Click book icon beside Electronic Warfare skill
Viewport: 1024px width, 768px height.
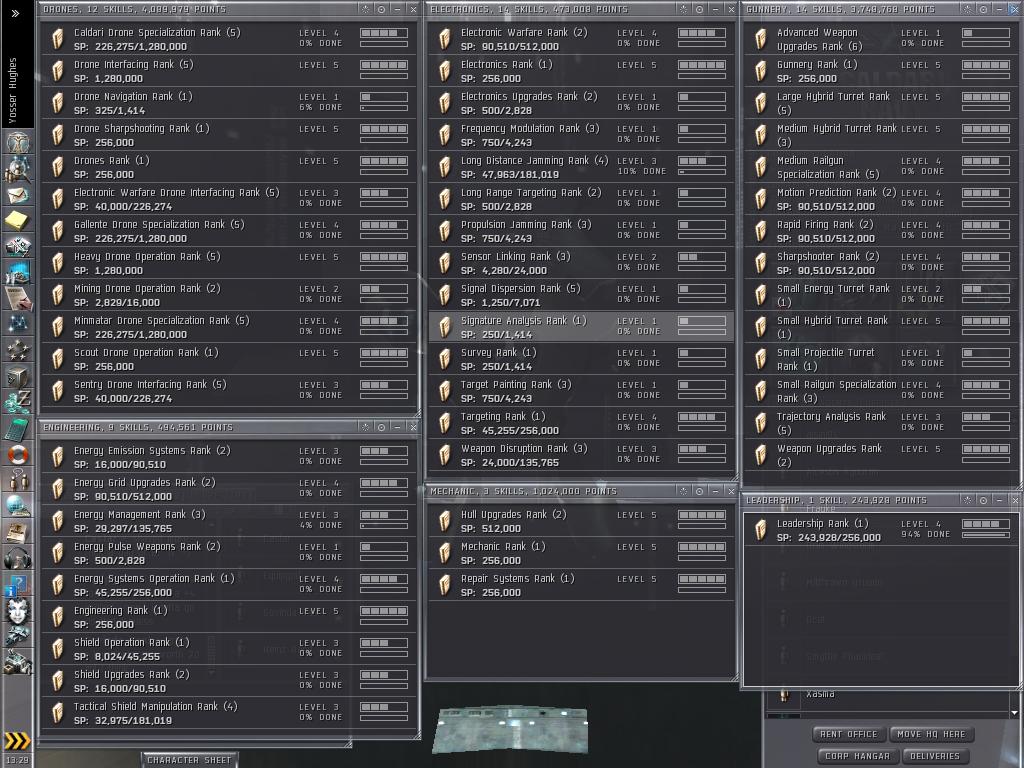(445, 39)
